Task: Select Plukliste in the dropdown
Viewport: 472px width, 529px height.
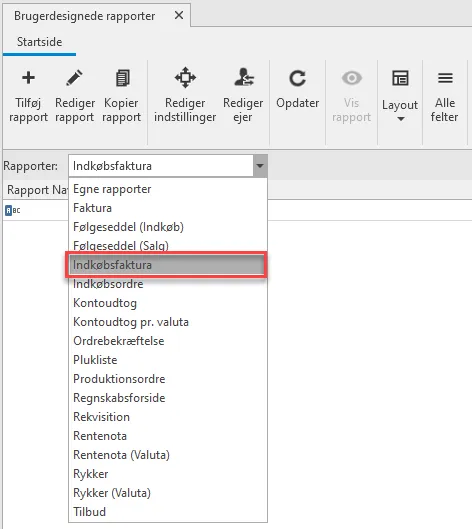Action: [168, 360]
